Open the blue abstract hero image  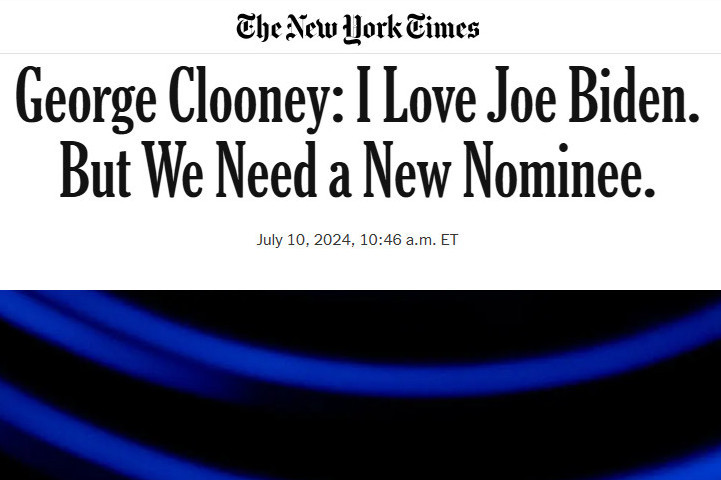(x=360, y=385)
